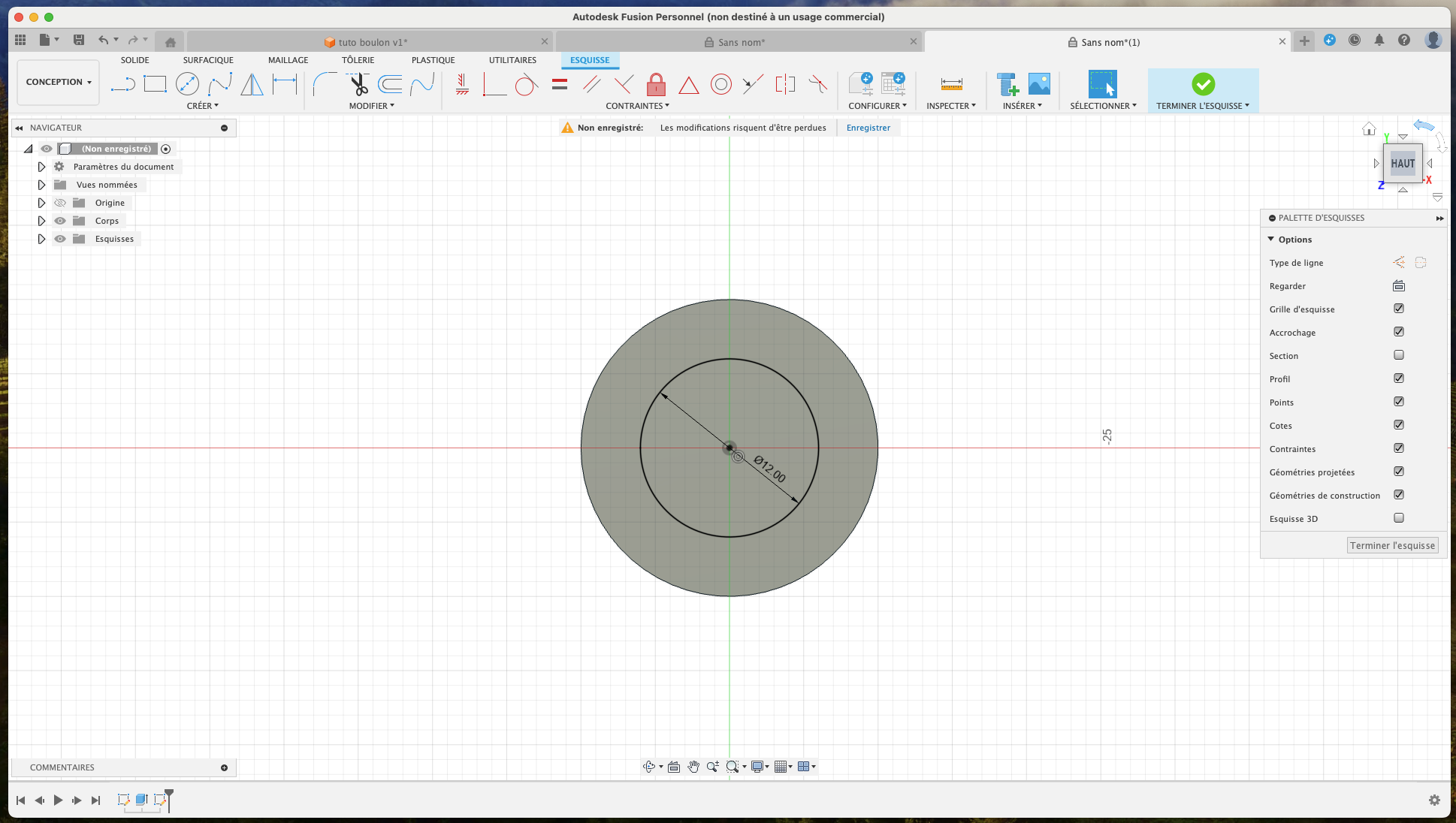The height and width of the screenshot is (823, 1456).
Task: Select the Sketch Dimension tool
Action: (x=285, y=84)
